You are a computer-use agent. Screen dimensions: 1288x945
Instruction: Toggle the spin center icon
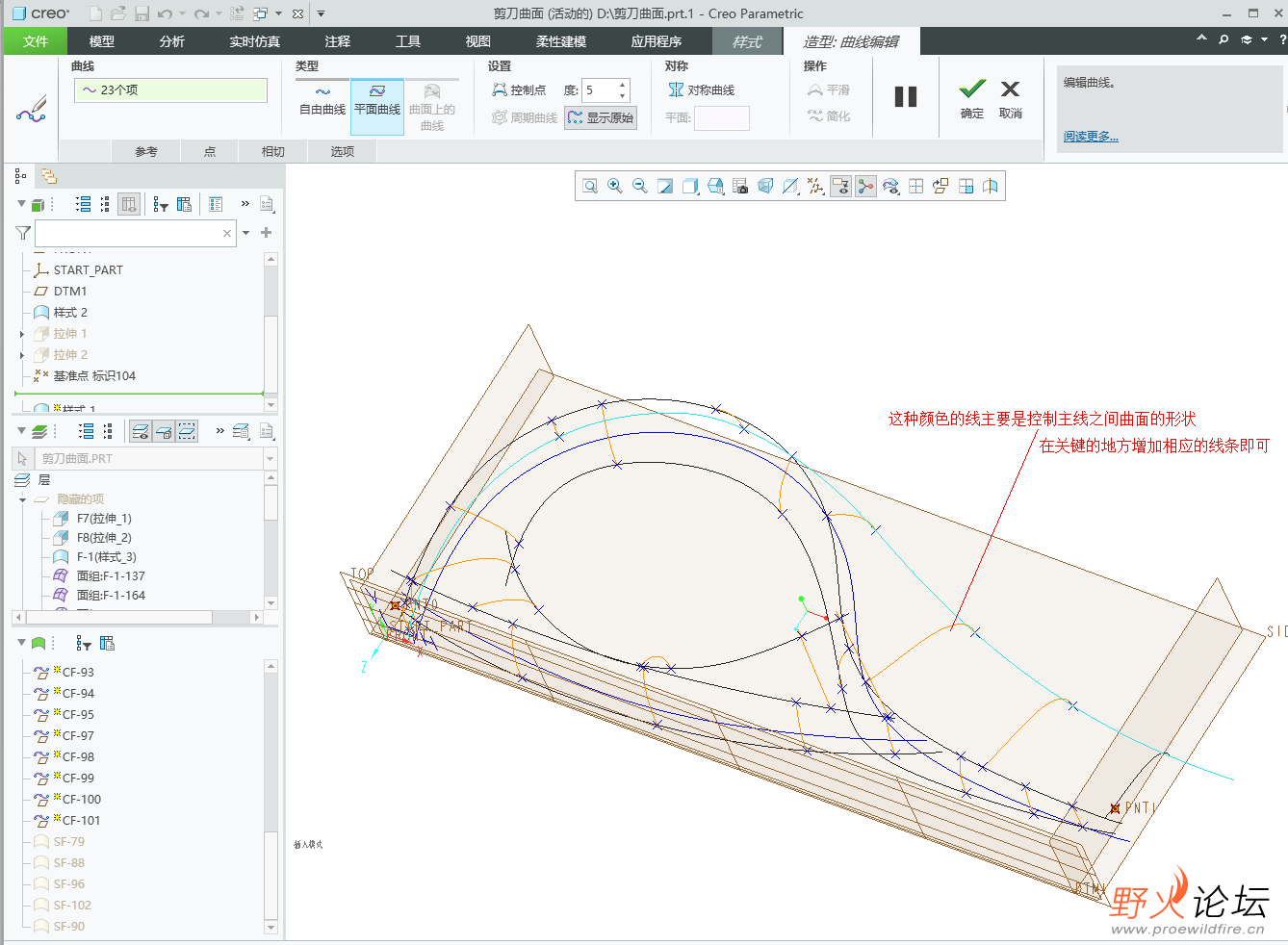click(840, 186)
